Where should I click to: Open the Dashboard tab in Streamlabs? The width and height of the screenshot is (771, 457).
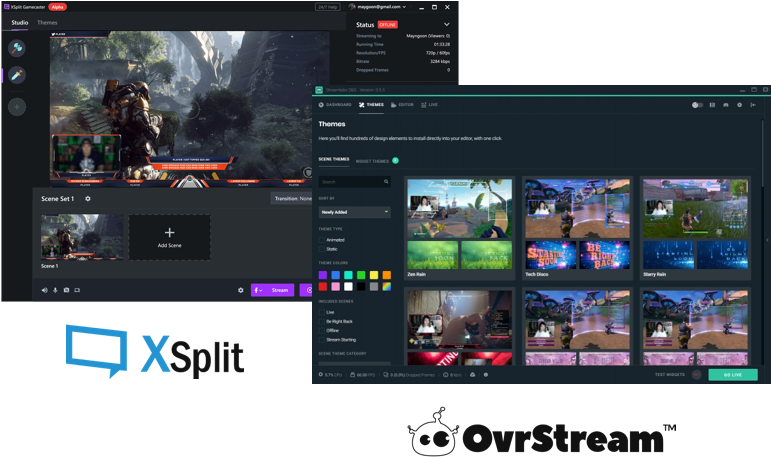[x=335, y=105]
